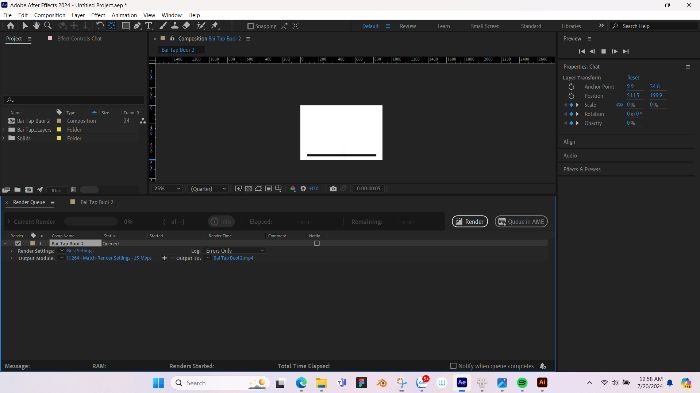The image size is (700, 393).
Task: Select the Brush tool
Action: pos(163,26)
